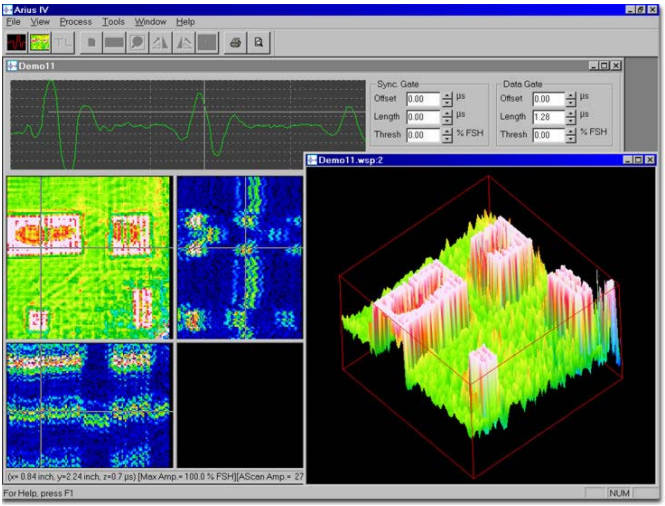
Task: Increase Sync Gate Offset with up arrow
Action: click(447, 96)
